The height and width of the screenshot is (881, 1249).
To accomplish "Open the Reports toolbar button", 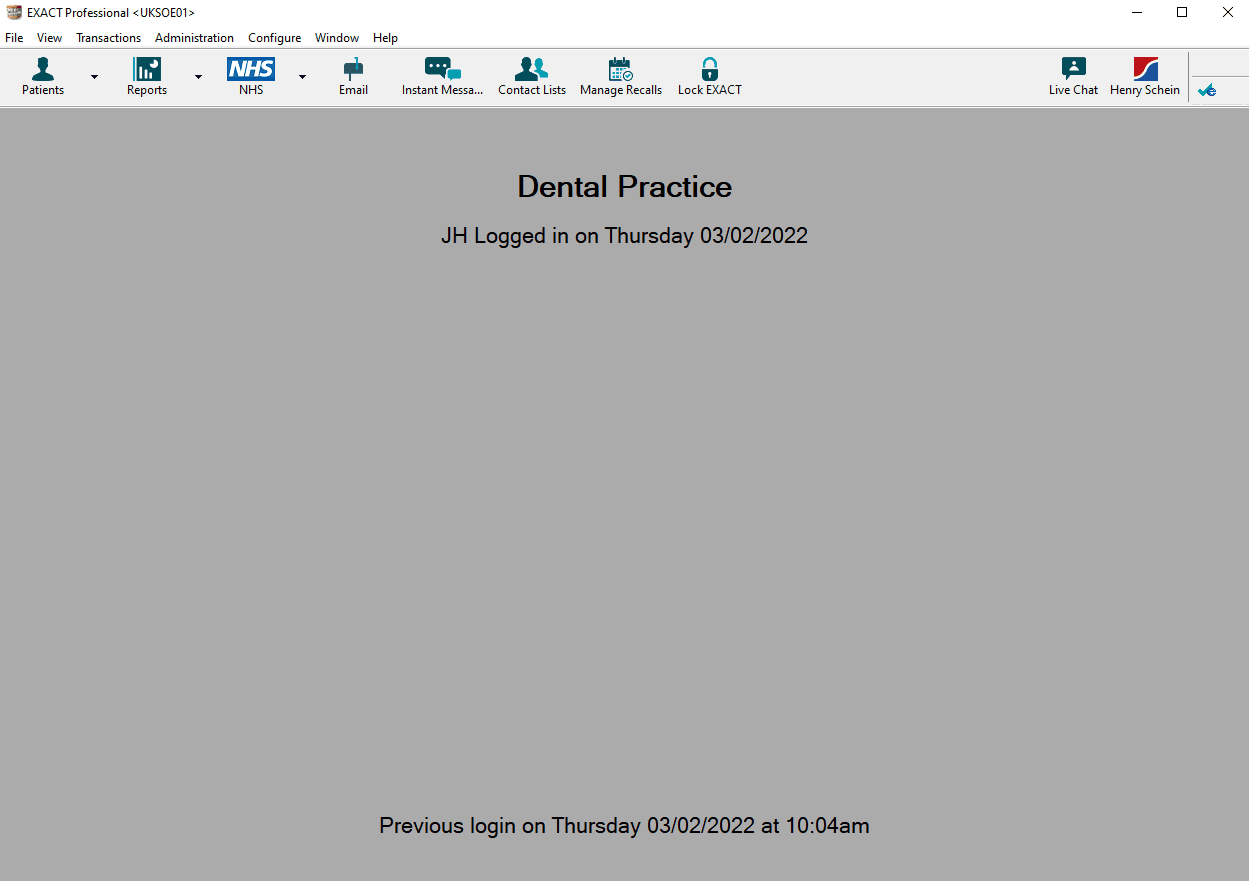I will click(x=147, y=77).
